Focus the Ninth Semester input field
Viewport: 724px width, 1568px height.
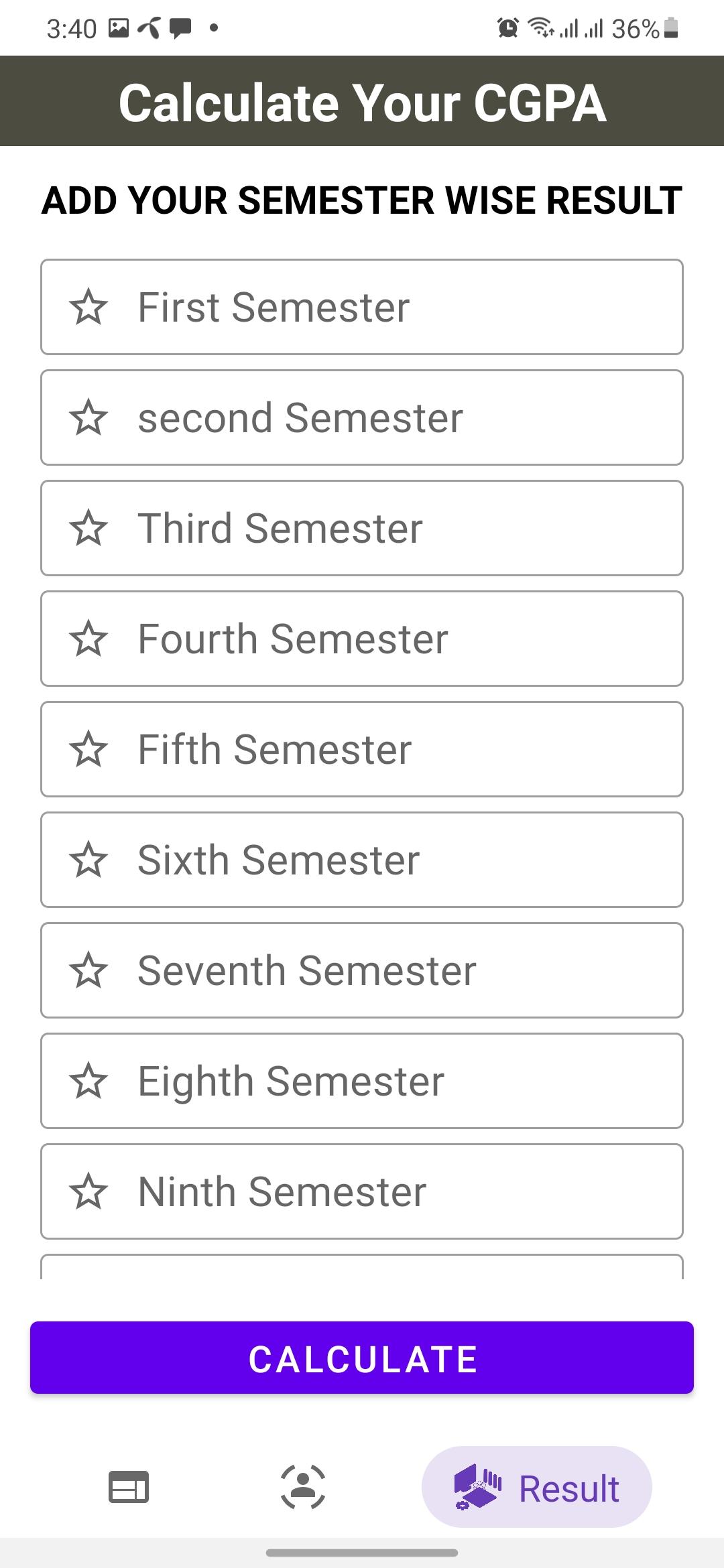pos(362,1191)
